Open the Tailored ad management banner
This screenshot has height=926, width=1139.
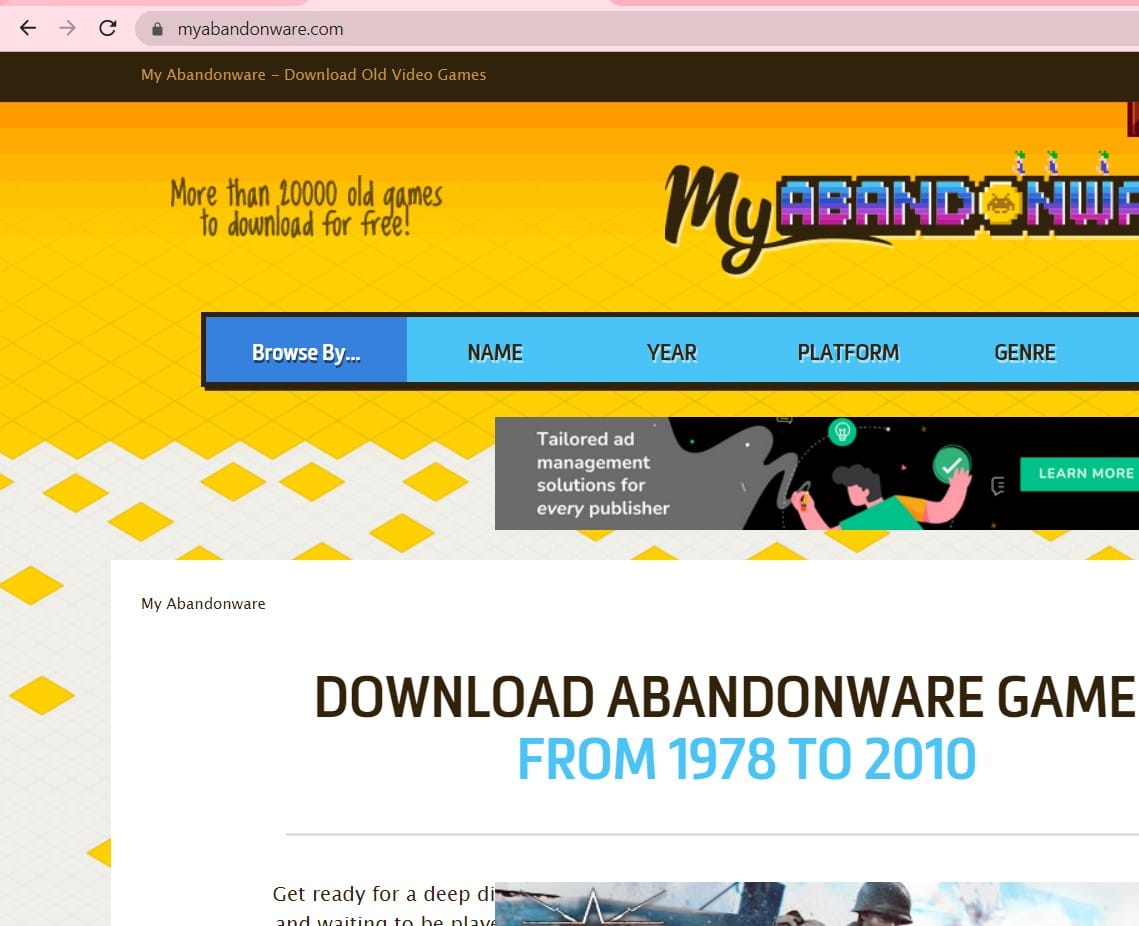(816, 474)
